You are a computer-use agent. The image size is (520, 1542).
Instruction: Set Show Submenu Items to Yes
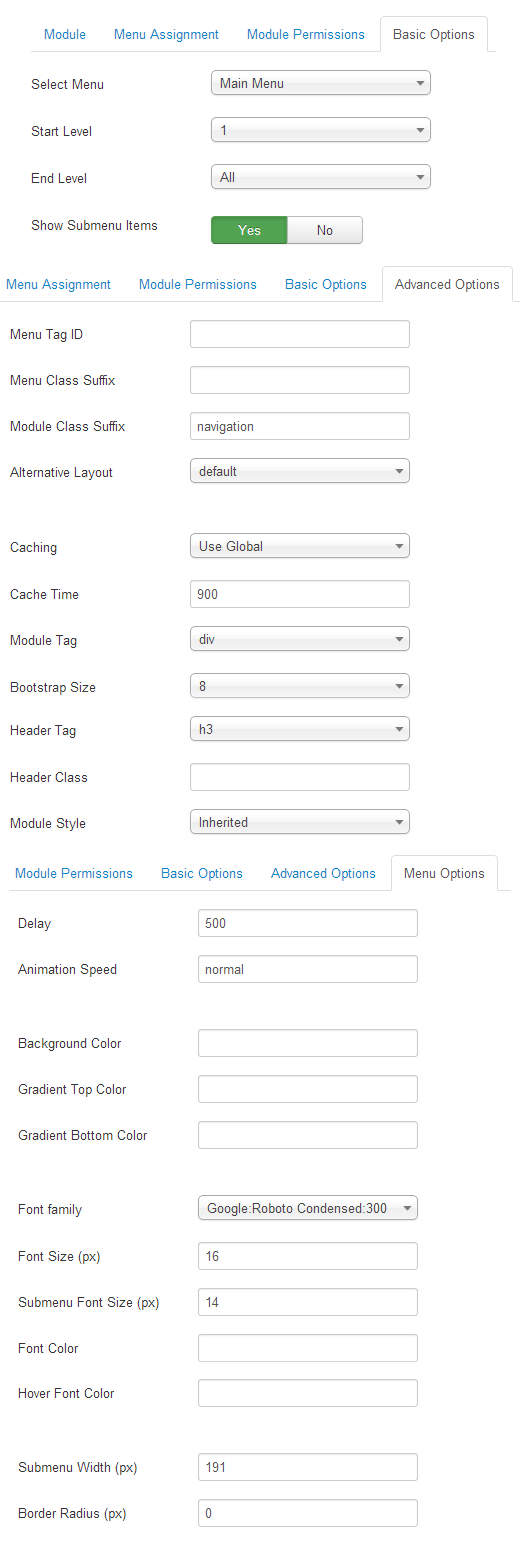249,230
